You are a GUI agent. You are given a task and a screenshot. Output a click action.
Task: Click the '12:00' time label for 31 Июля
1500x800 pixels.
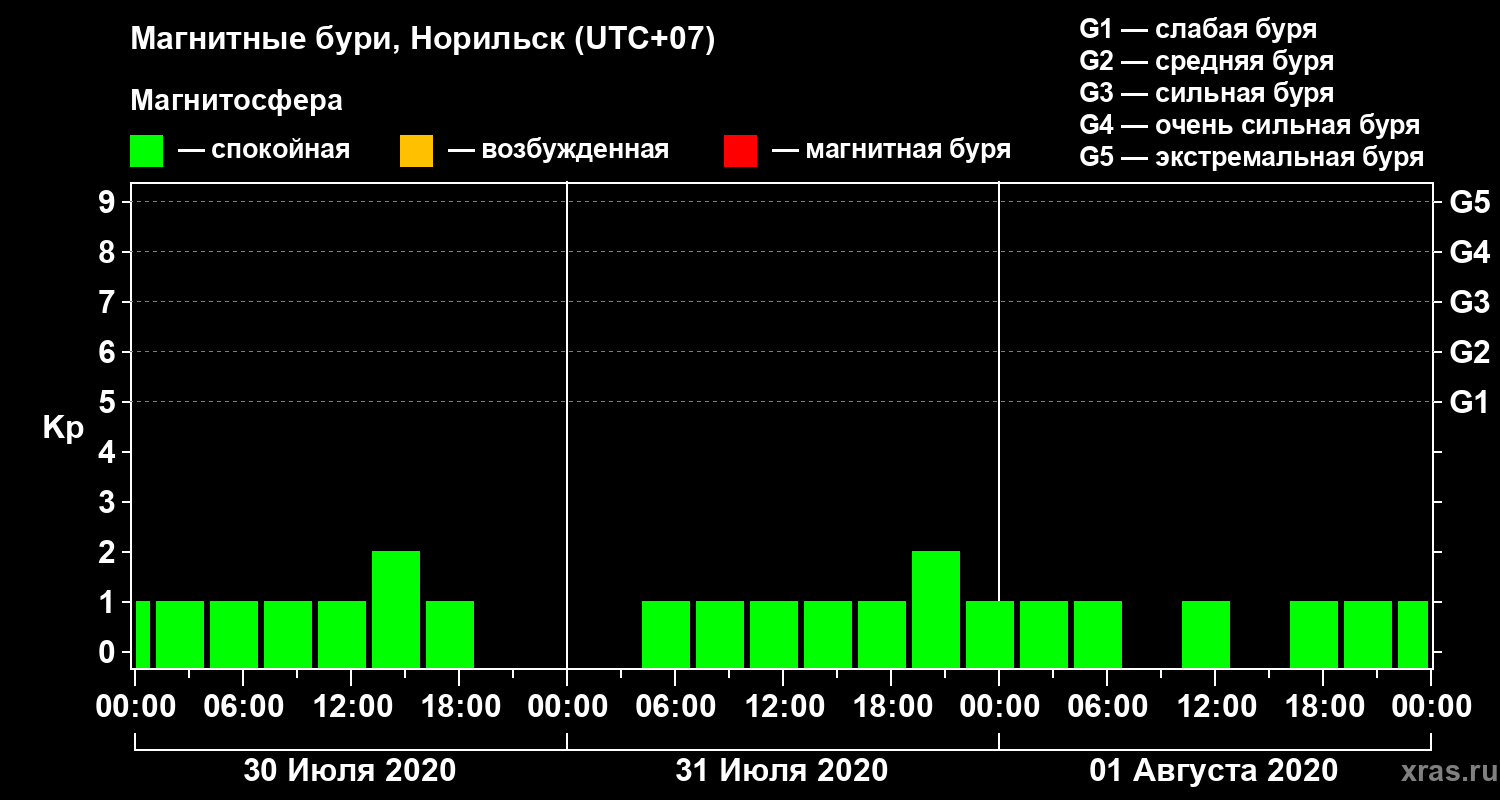click(x=783, y=707)
